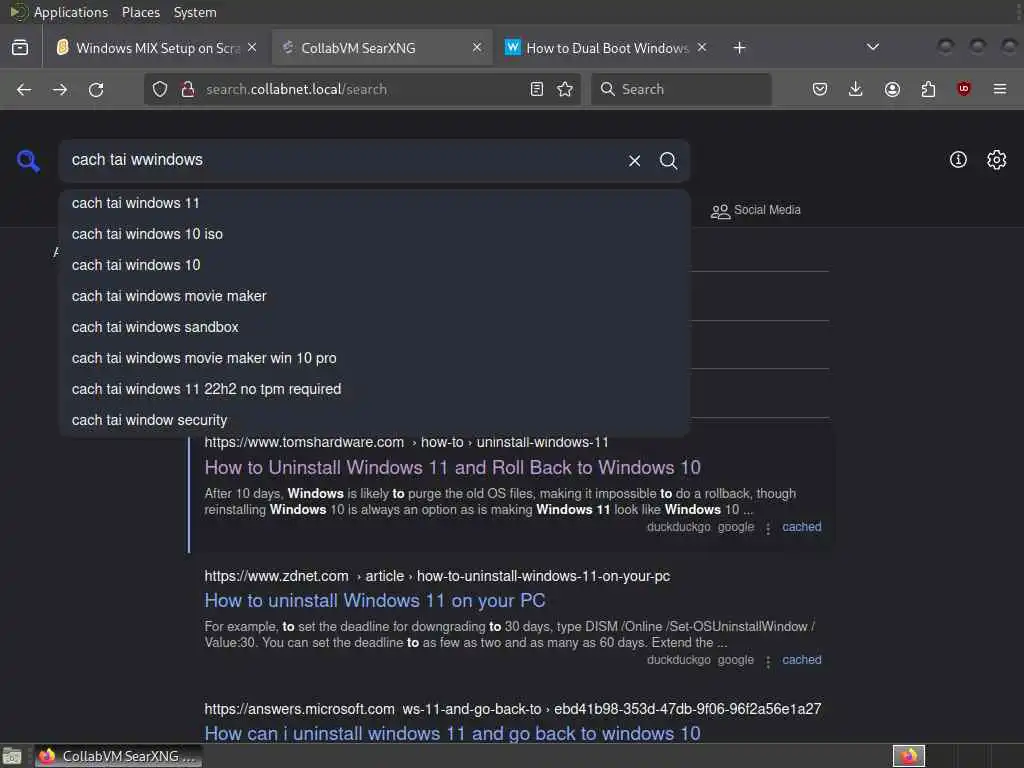Open the Places menu
1024x768 pixels.
(141, 12)
